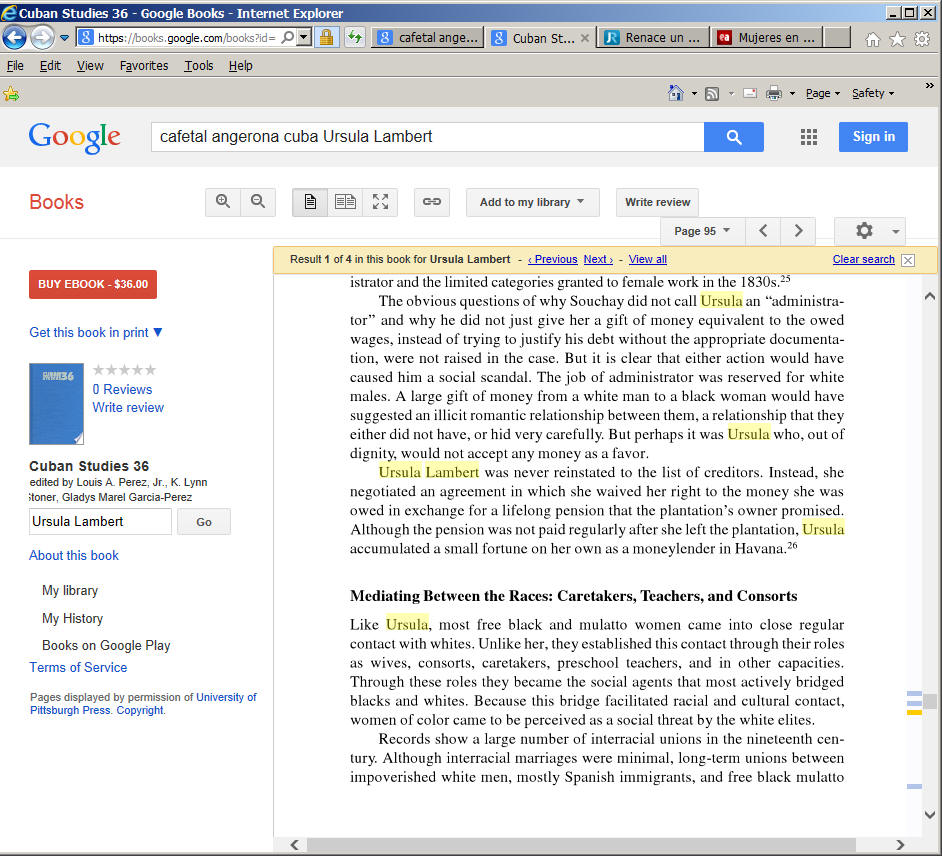The width and height of the screenshot is (942, 856).
Task: Show more command bar items chevron
Action: 929,86
